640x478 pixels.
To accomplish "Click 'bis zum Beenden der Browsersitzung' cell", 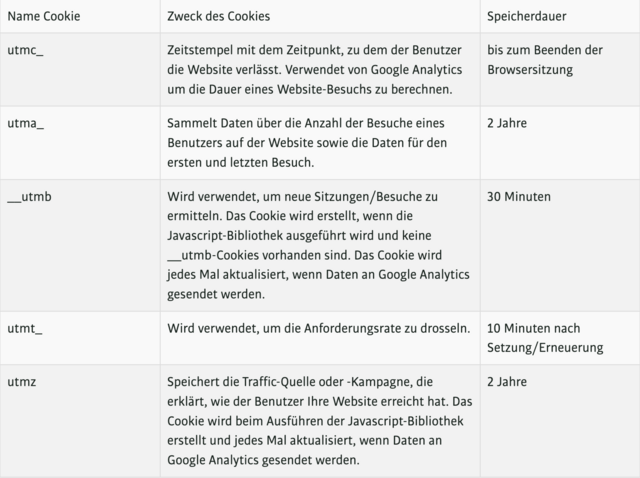I will click(545, 60).
